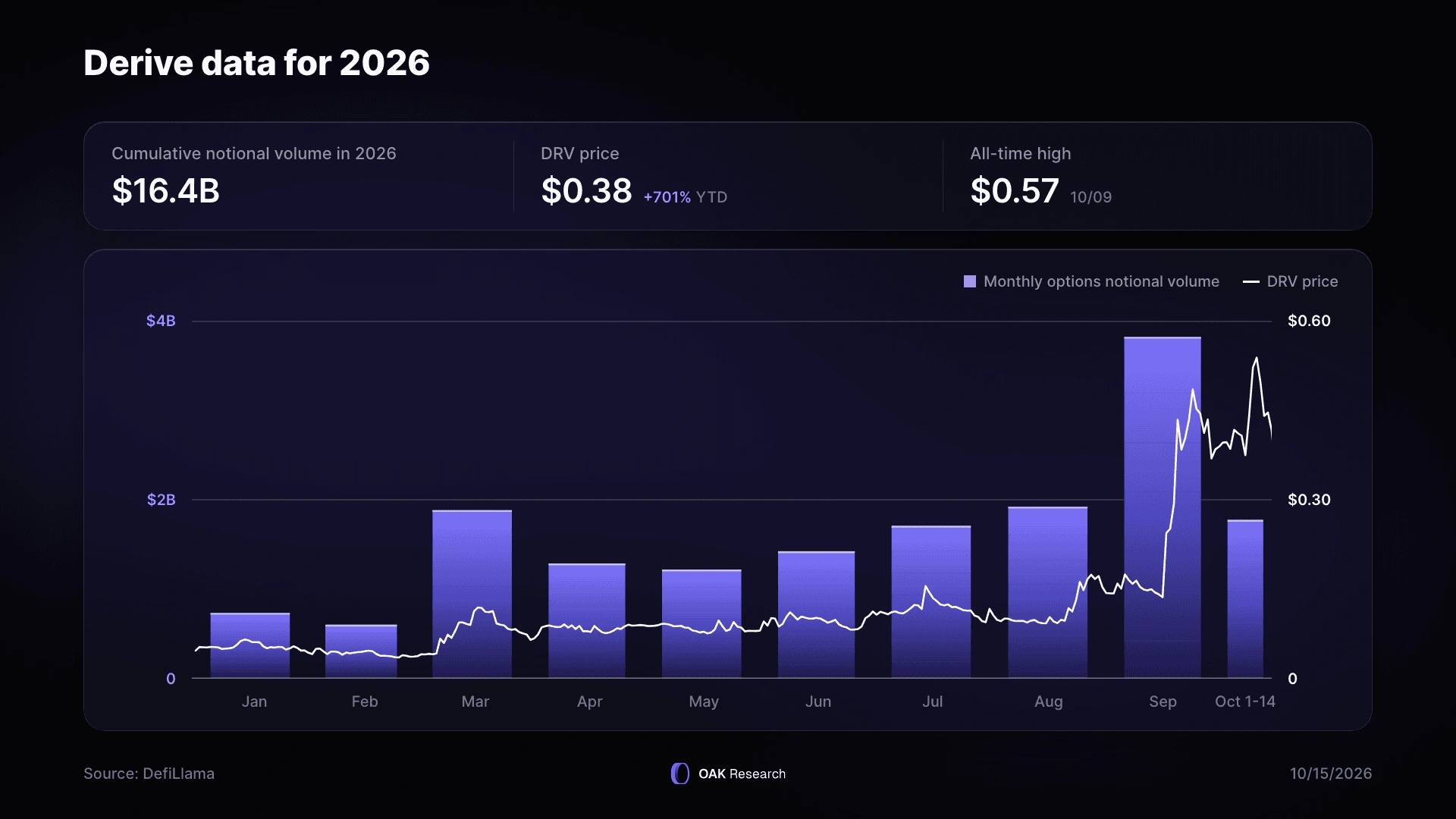1456x819 pixels.
Task: Click the January volume bar
Action: (x=250, y=645)
